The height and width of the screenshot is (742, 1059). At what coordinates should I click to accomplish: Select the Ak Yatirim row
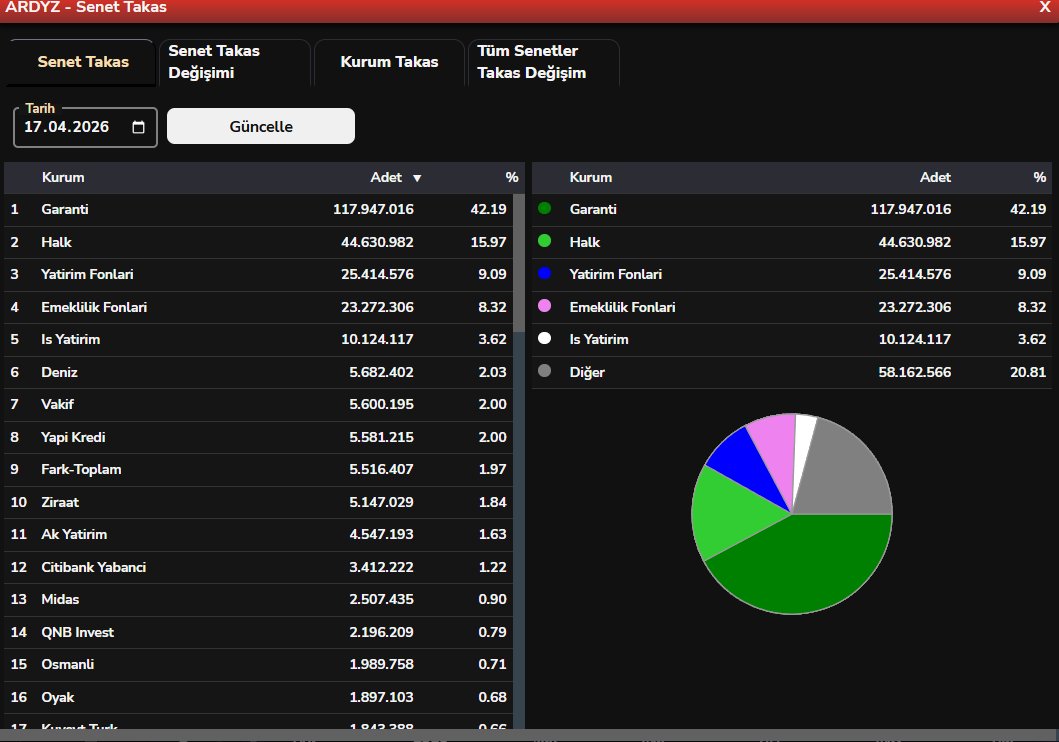[x=258, y=535]
